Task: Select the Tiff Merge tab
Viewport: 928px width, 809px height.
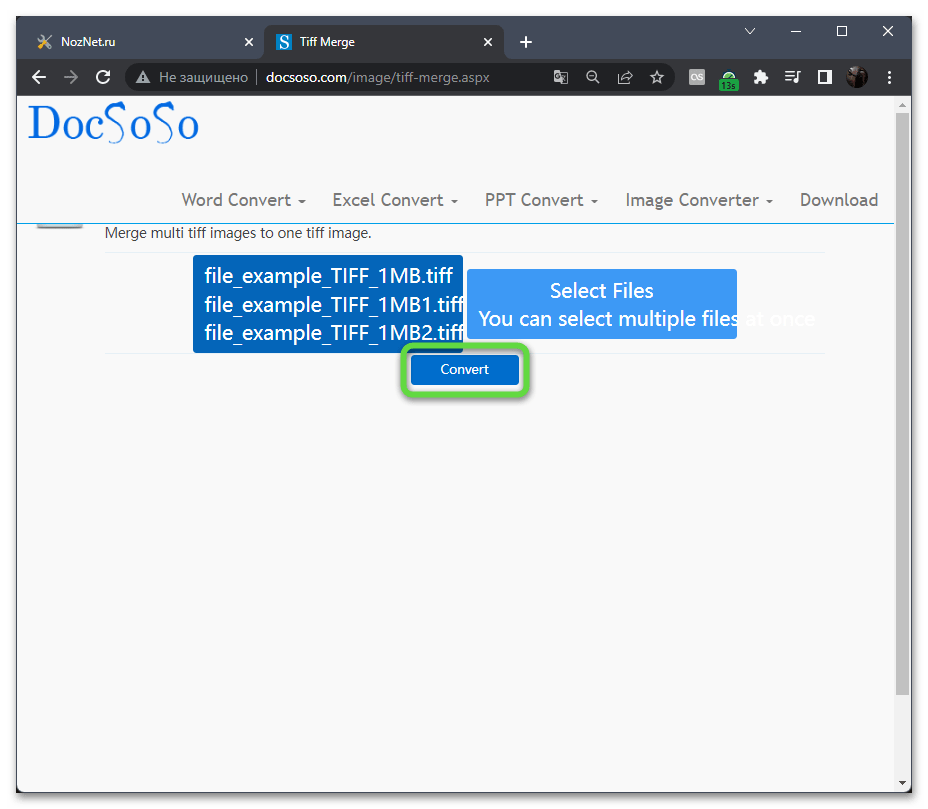Action: point(384,42)
